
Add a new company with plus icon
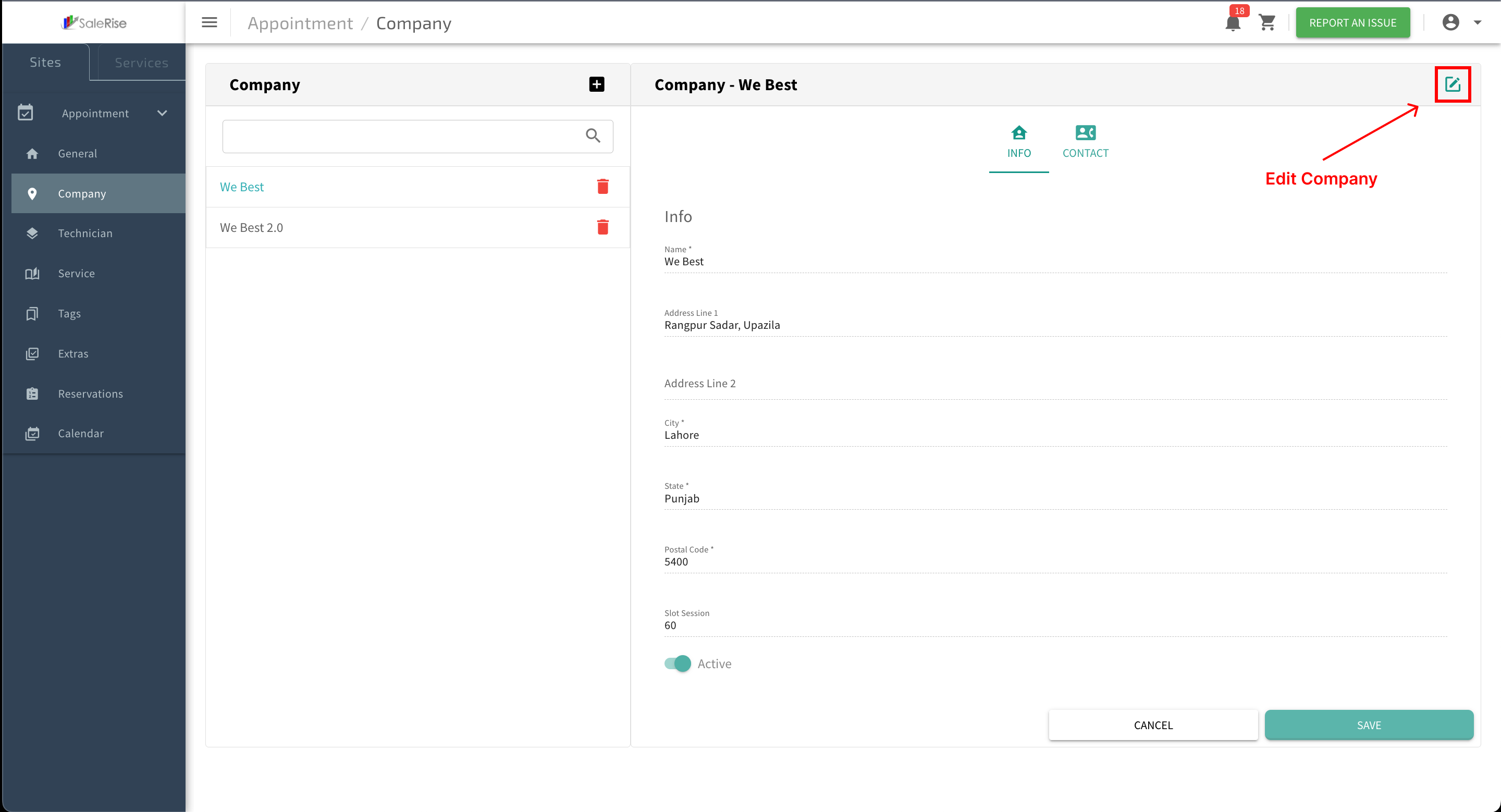596,84
